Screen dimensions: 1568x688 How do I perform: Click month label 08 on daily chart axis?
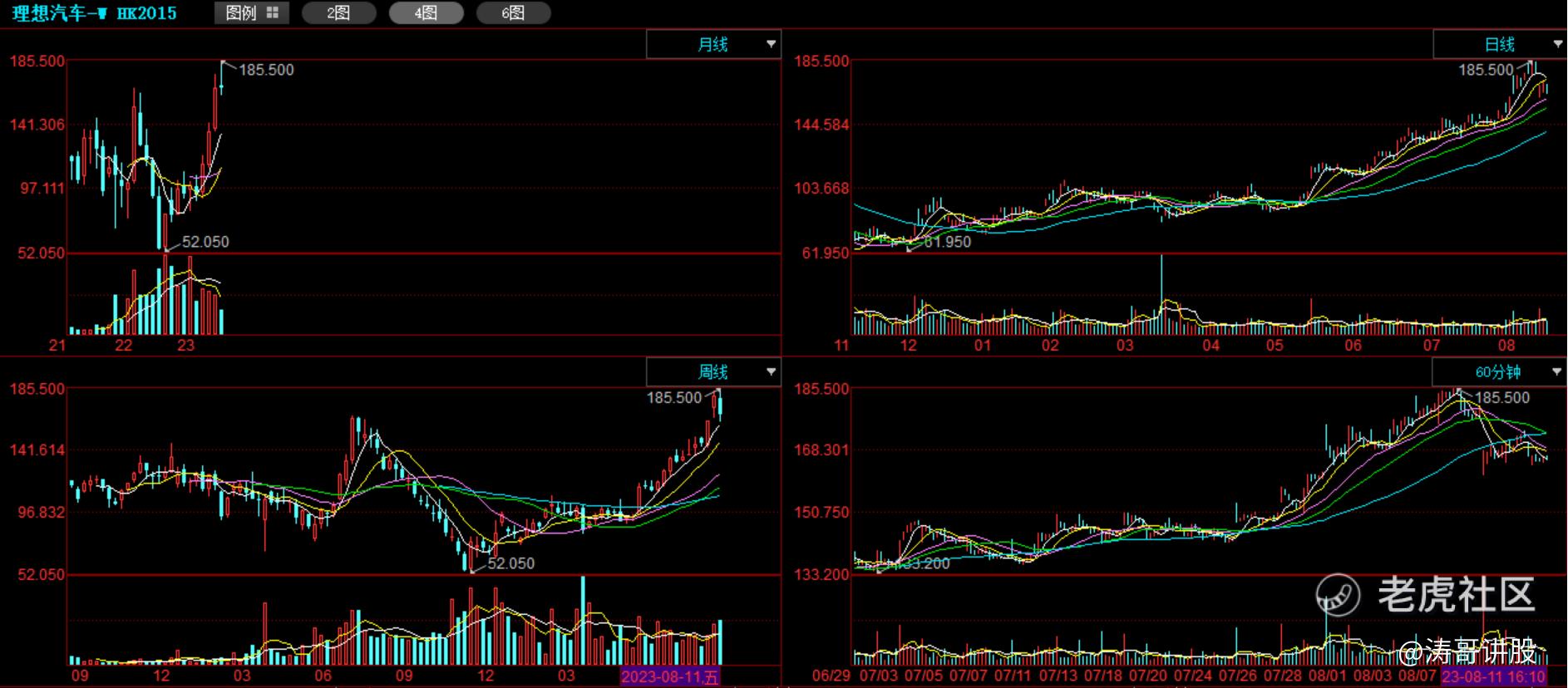[x=1506, y=345]
